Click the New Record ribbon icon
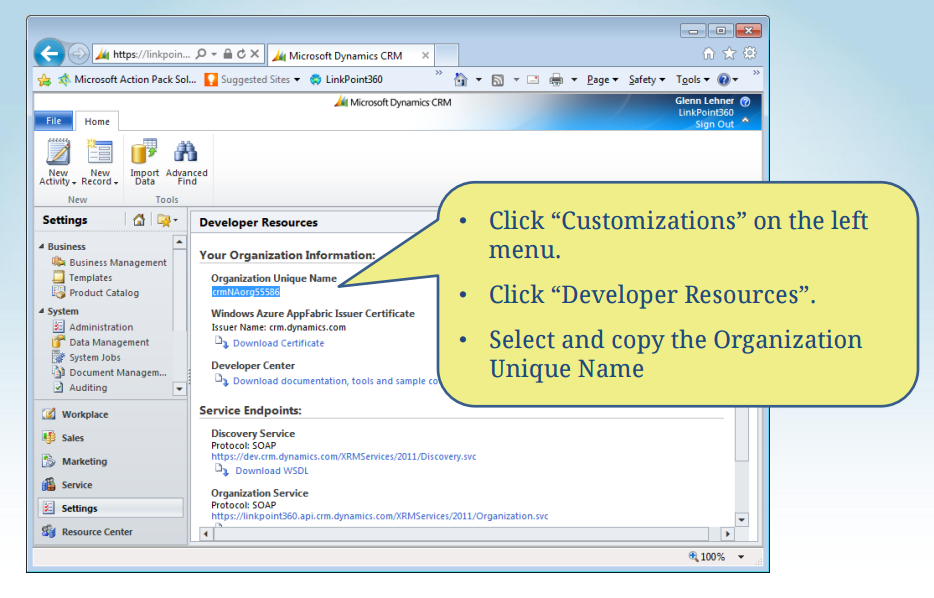Screen dimensions: 934x598 (x=99, y=152)
